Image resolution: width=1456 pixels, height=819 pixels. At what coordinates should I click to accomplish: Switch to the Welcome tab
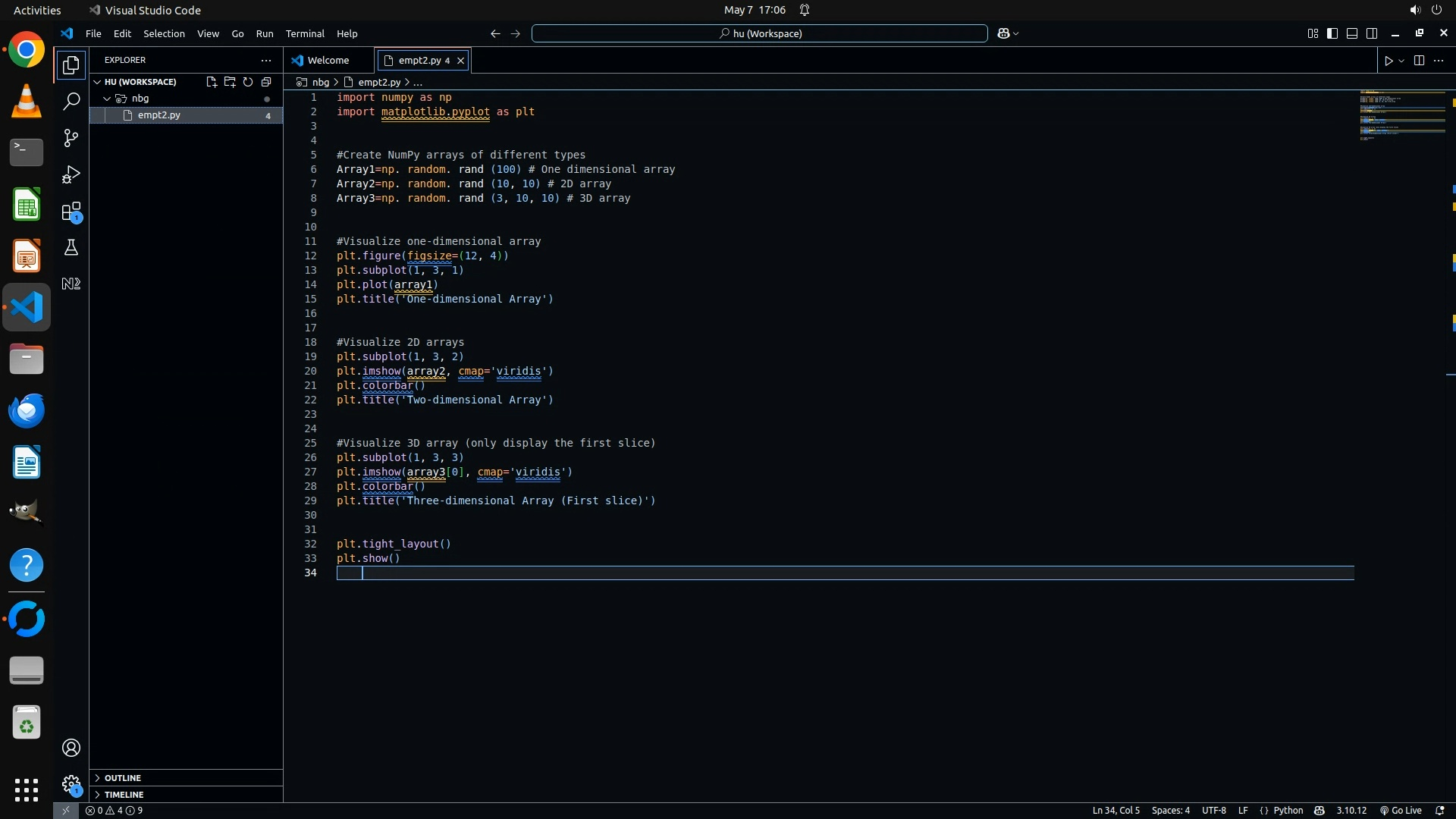point(328,61)
